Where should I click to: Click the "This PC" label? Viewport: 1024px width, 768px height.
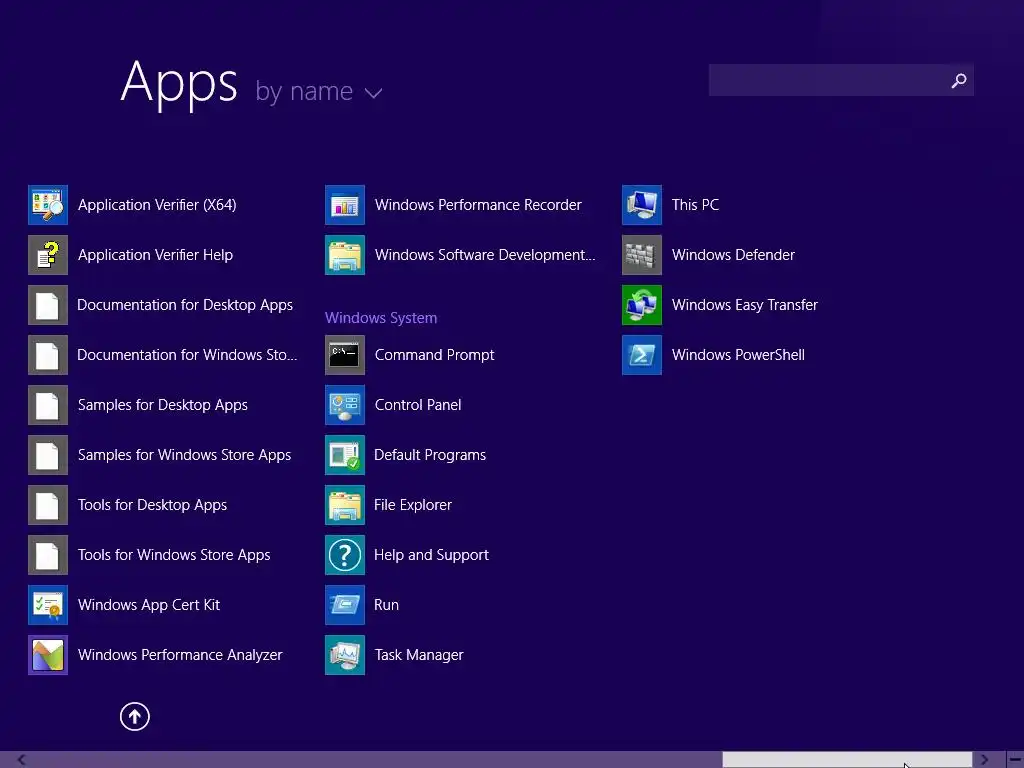pos(696,205)
